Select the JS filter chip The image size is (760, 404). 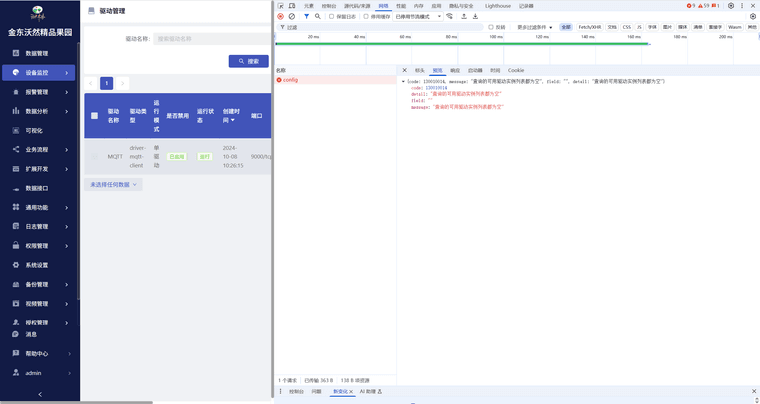click(639, 28)
